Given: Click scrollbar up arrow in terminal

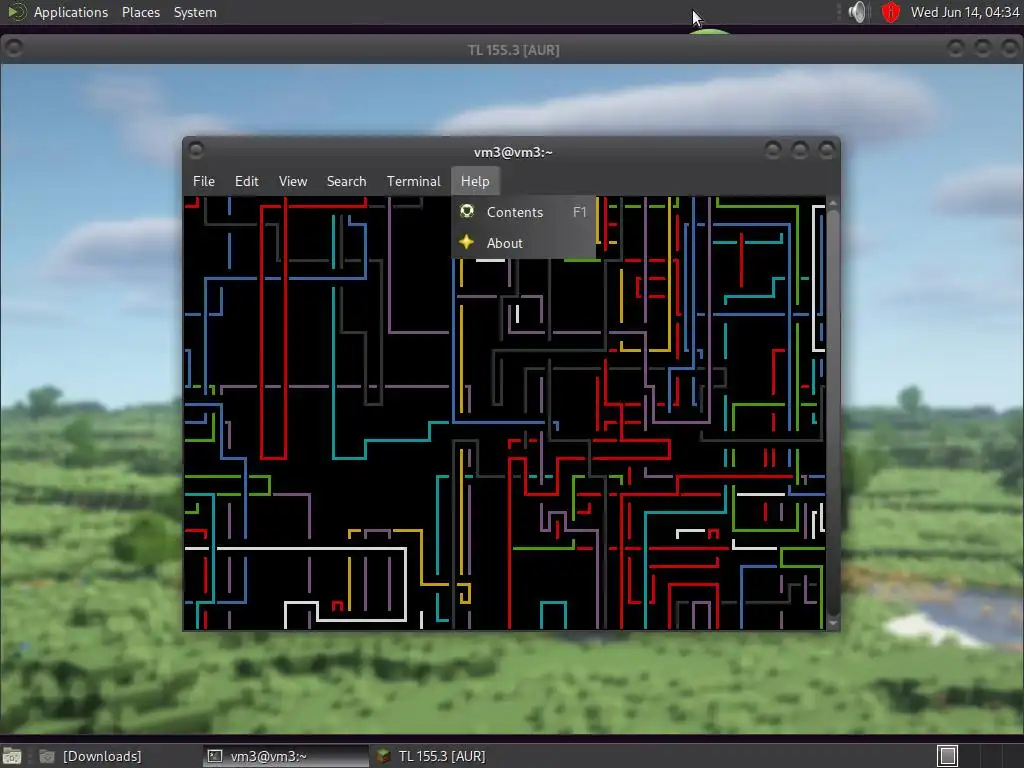Looking at the screenshot, I should 833,204.
